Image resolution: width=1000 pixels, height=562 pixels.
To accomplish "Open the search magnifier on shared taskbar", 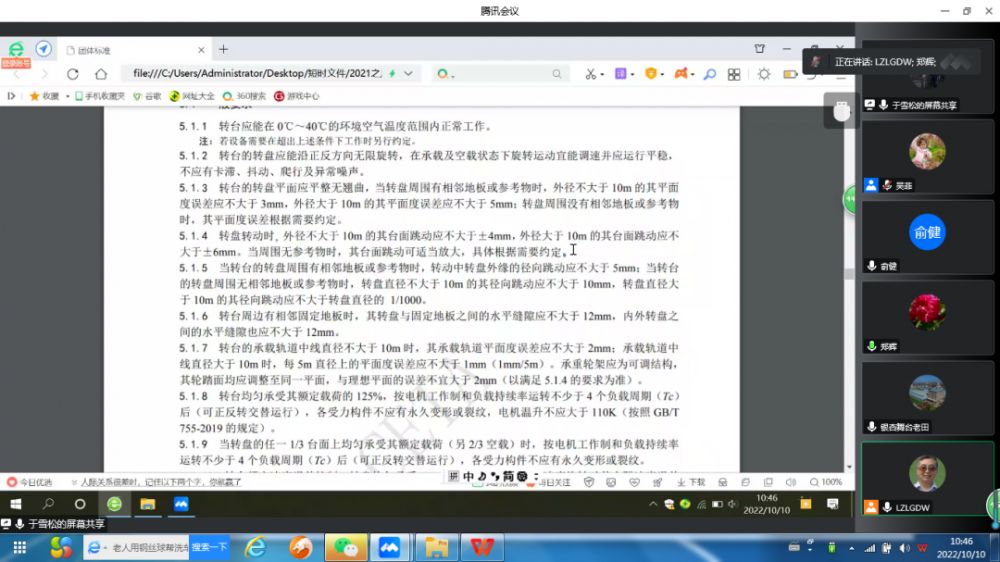I will pos(48,504).
